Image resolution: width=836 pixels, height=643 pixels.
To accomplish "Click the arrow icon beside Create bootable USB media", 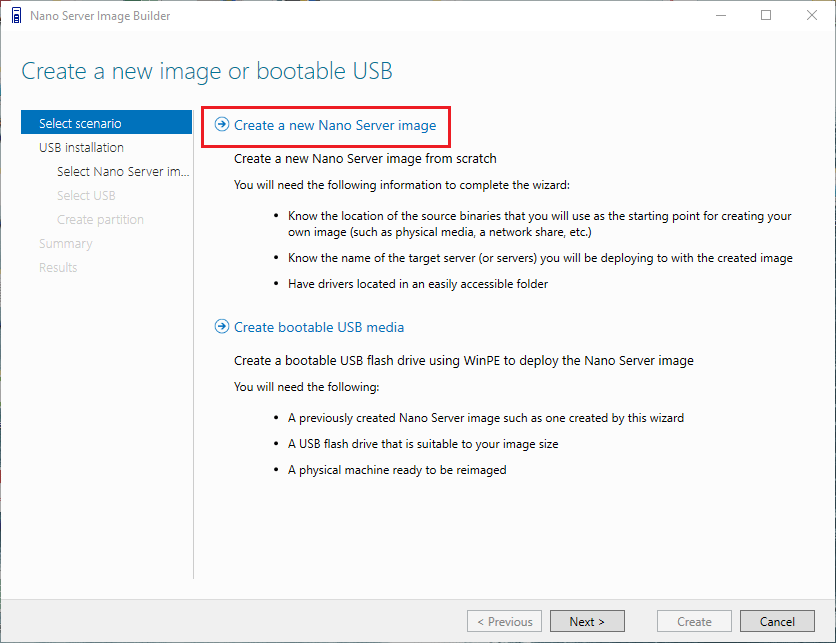I will 222,327.
